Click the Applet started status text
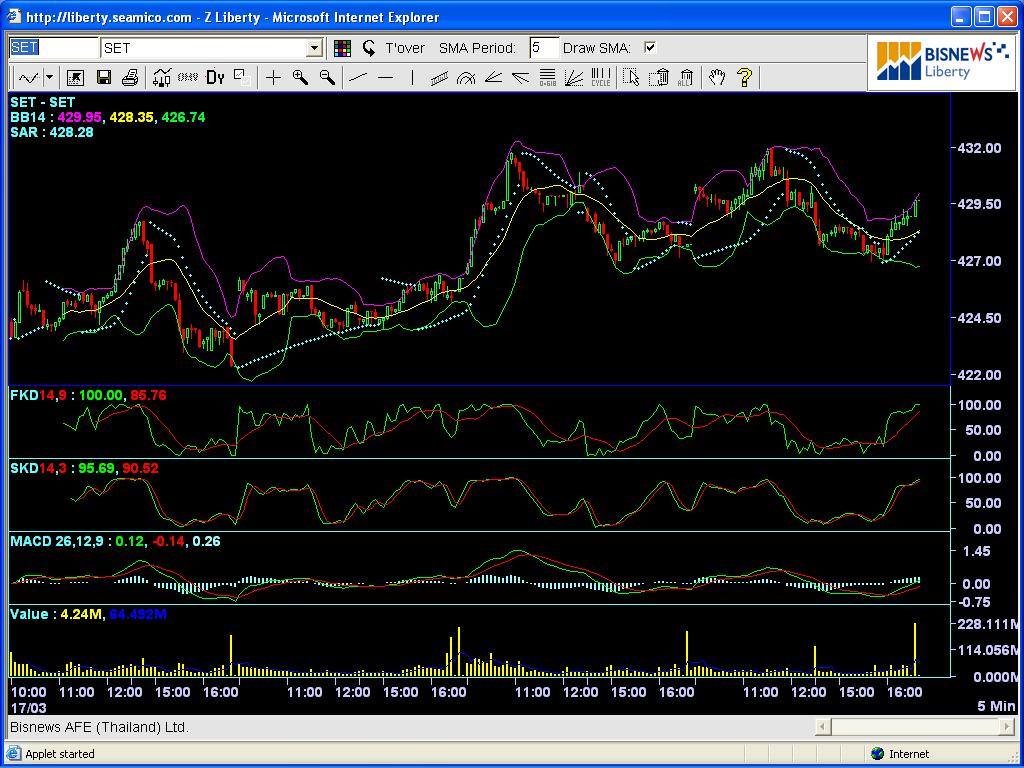The height and width of the screenshot is (768, 1024). point(59,754)
